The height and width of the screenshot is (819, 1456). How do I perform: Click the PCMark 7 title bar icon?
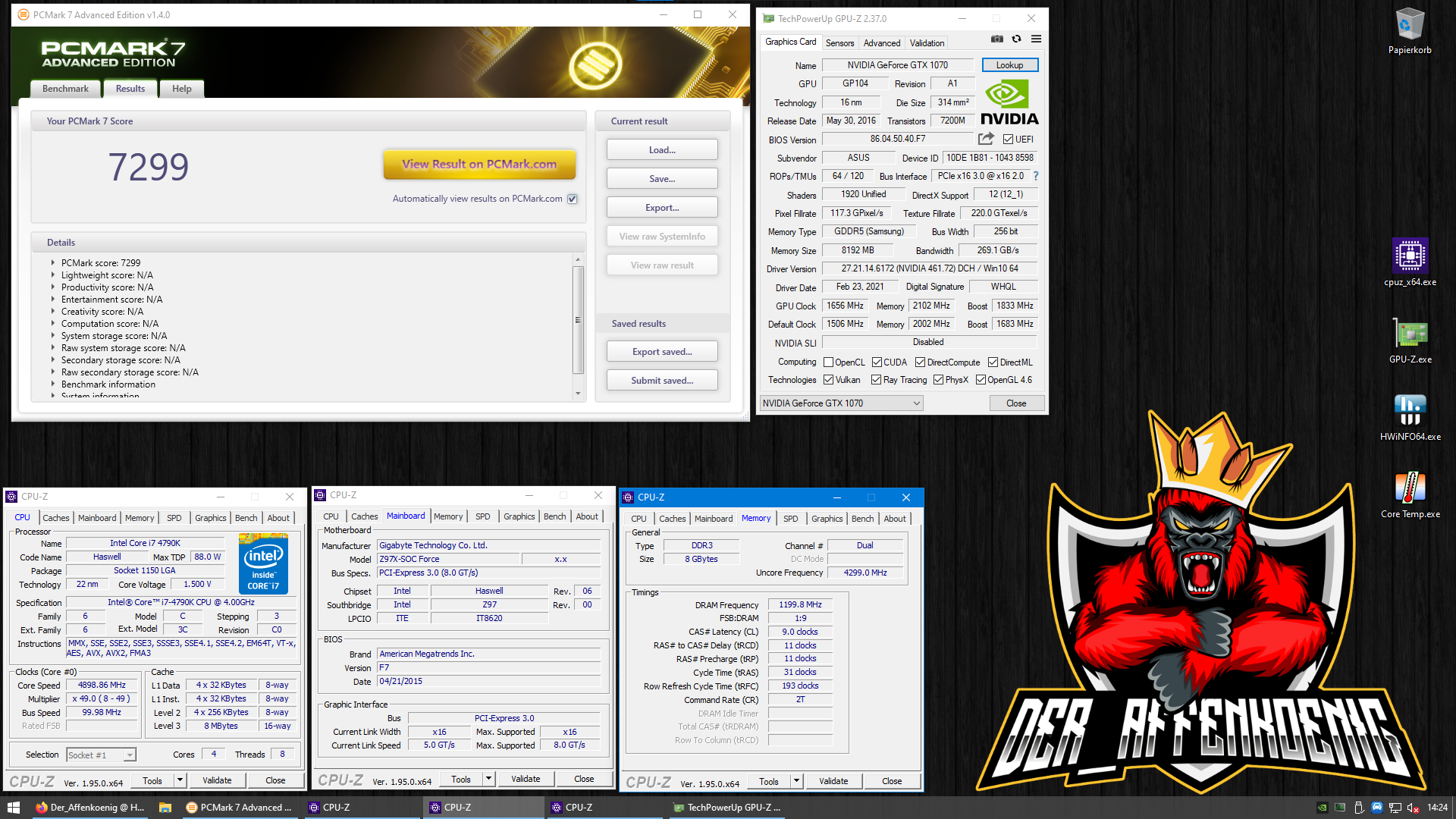tap(24, 14)
